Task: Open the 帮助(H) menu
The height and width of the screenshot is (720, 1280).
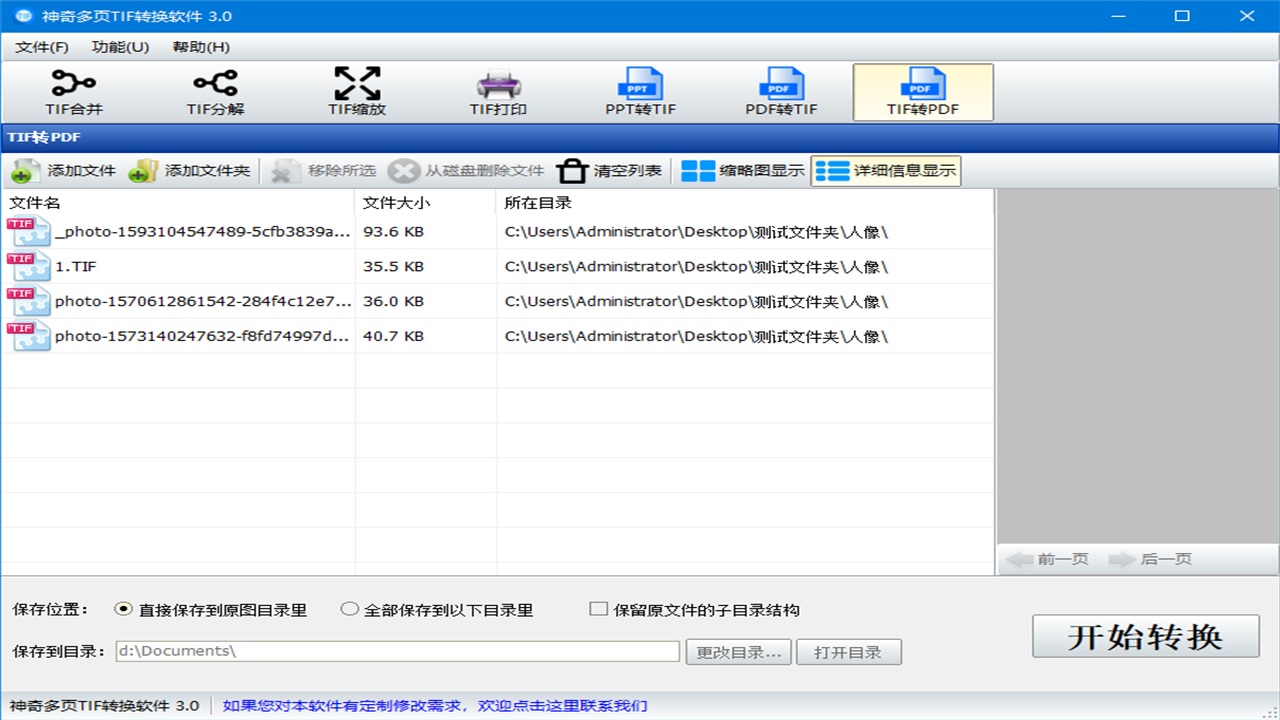Action: tap(198, 46)
